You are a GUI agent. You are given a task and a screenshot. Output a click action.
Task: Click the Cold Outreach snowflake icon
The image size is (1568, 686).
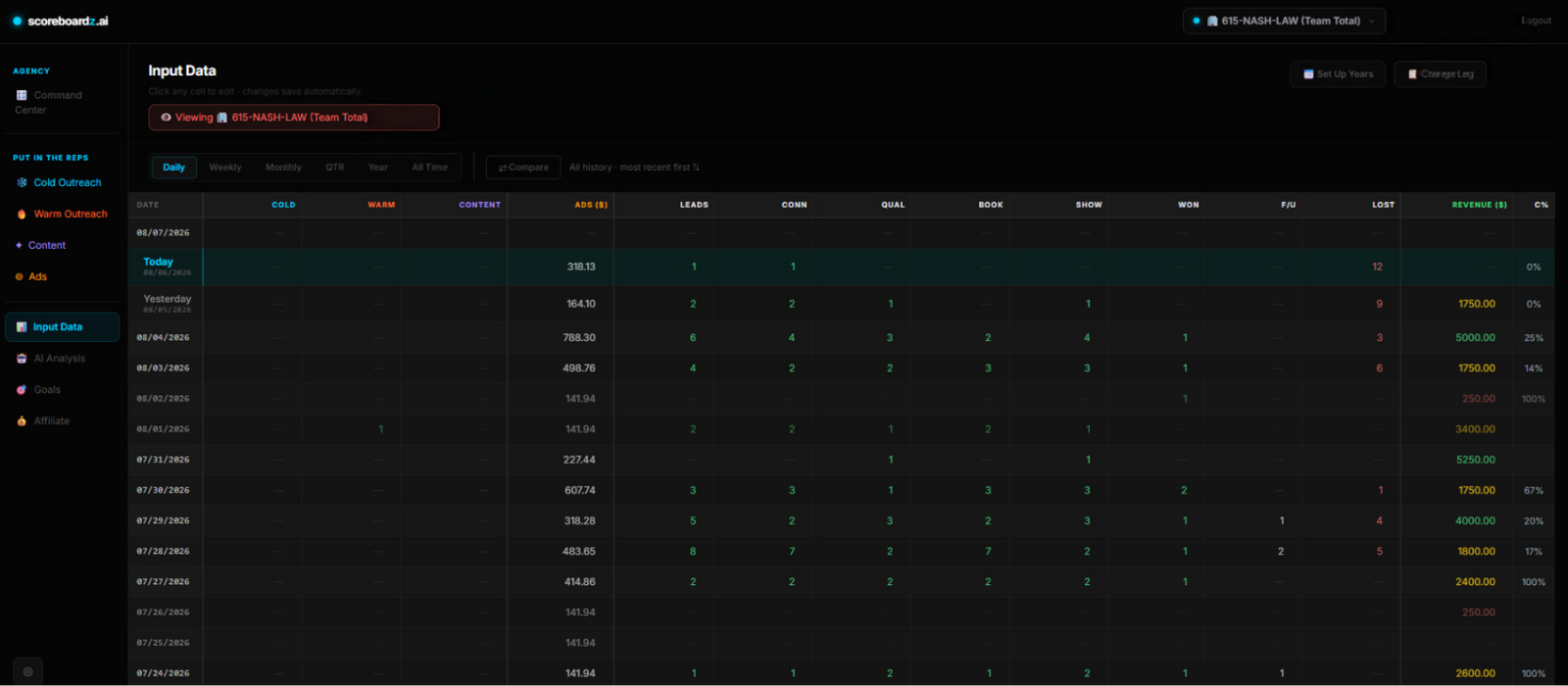click(x=22, y=182)
